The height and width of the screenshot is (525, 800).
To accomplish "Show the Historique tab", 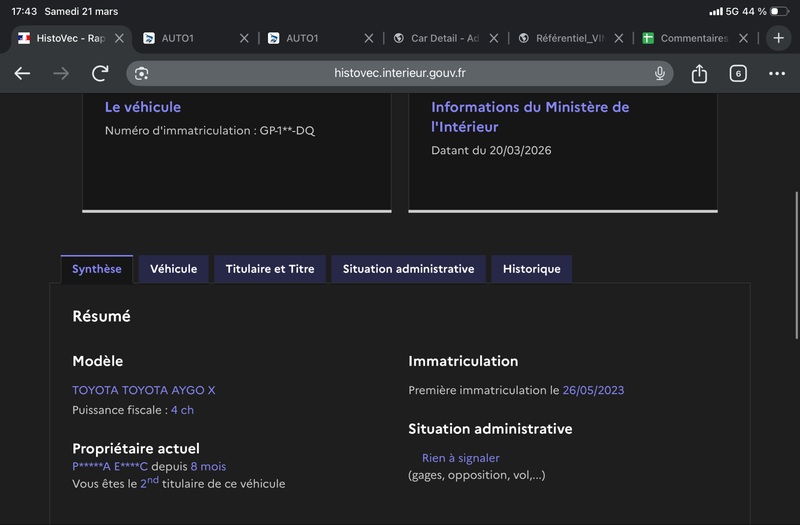I will (x=531, y=269).
